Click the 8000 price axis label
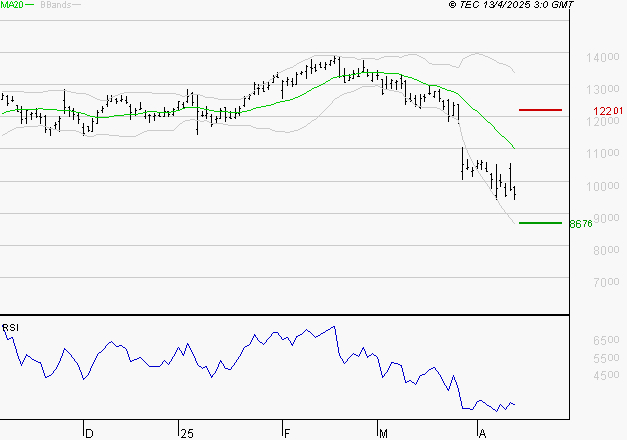 point(606,250)
